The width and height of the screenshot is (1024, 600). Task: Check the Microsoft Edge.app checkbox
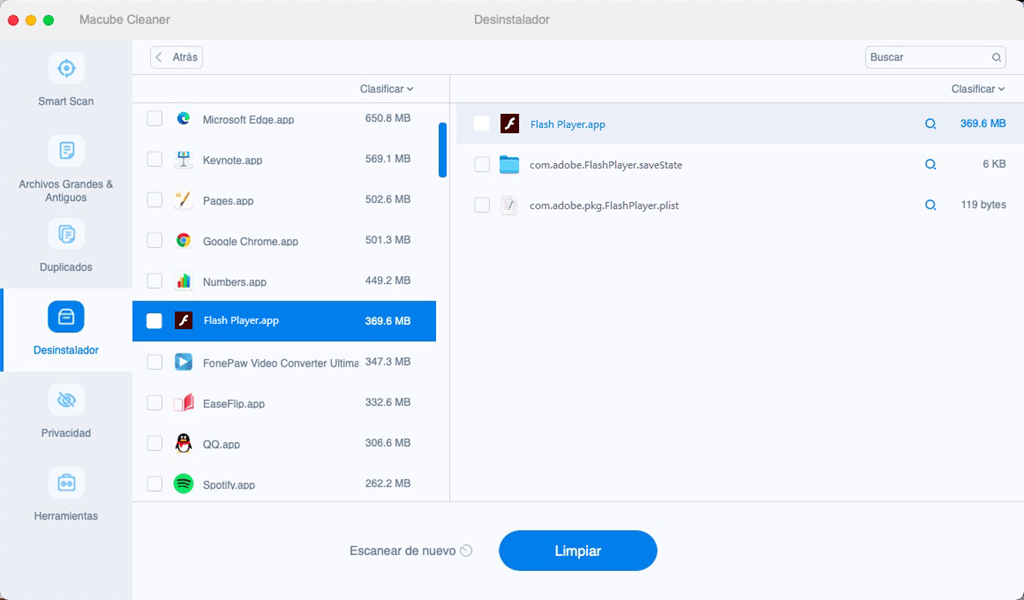coord(155,119)
